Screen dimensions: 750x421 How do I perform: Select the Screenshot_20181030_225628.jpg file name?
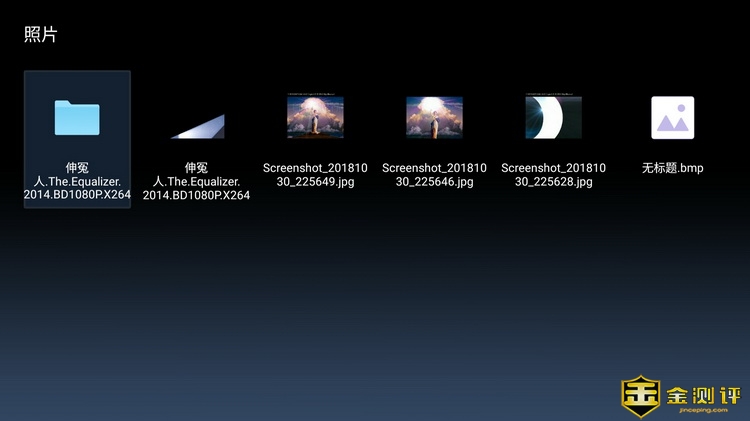coord(553,174)
